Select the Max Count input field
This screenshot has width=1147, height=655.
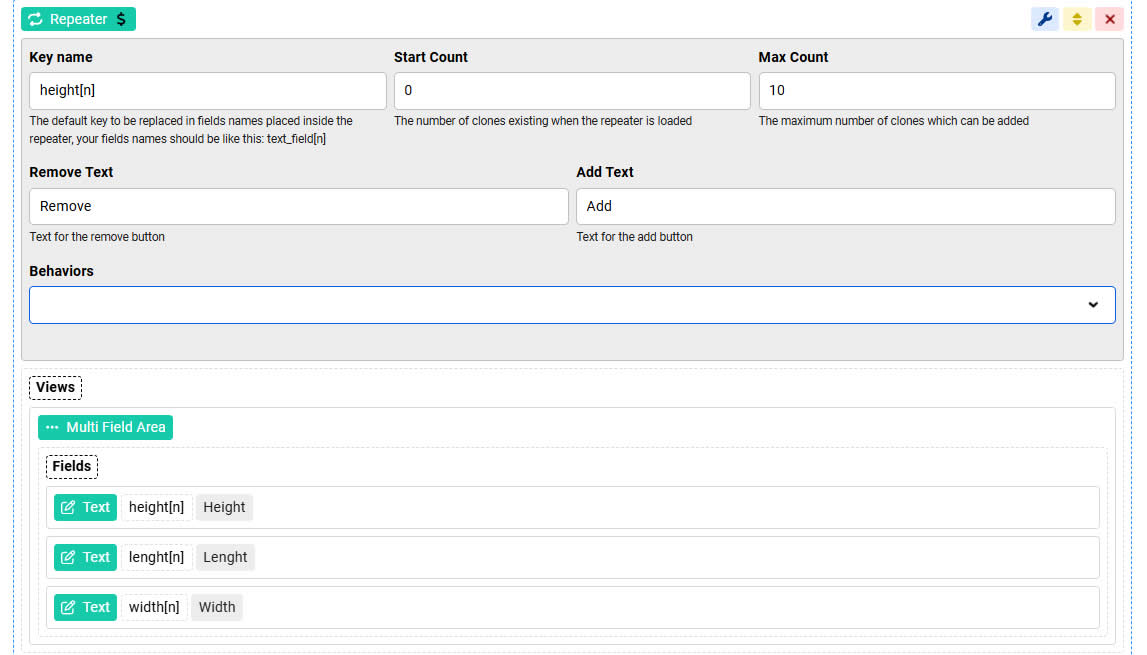pyautogui.click(x=937, y=91)
